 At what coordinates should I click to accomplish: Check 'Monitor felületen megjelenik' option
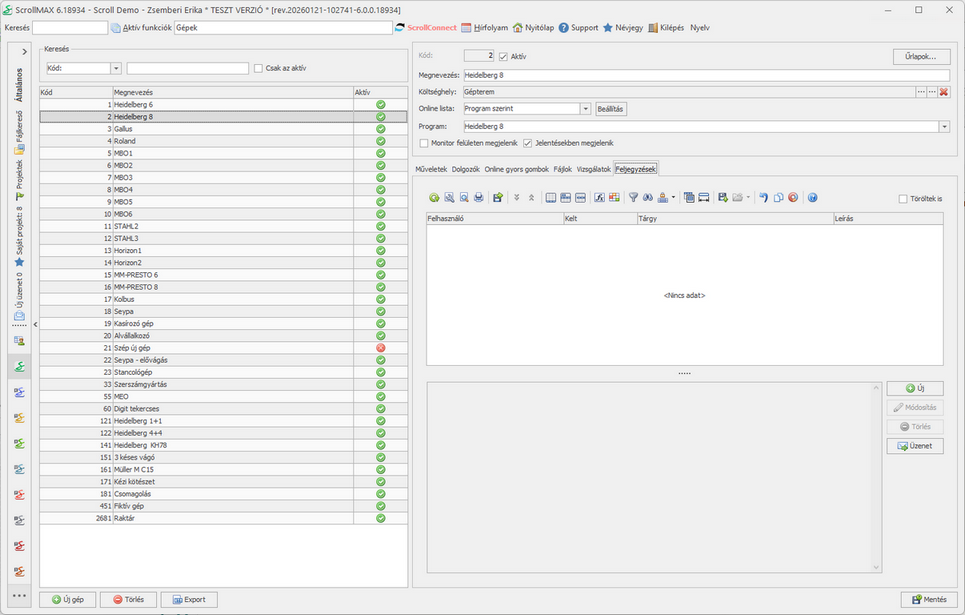424,143
